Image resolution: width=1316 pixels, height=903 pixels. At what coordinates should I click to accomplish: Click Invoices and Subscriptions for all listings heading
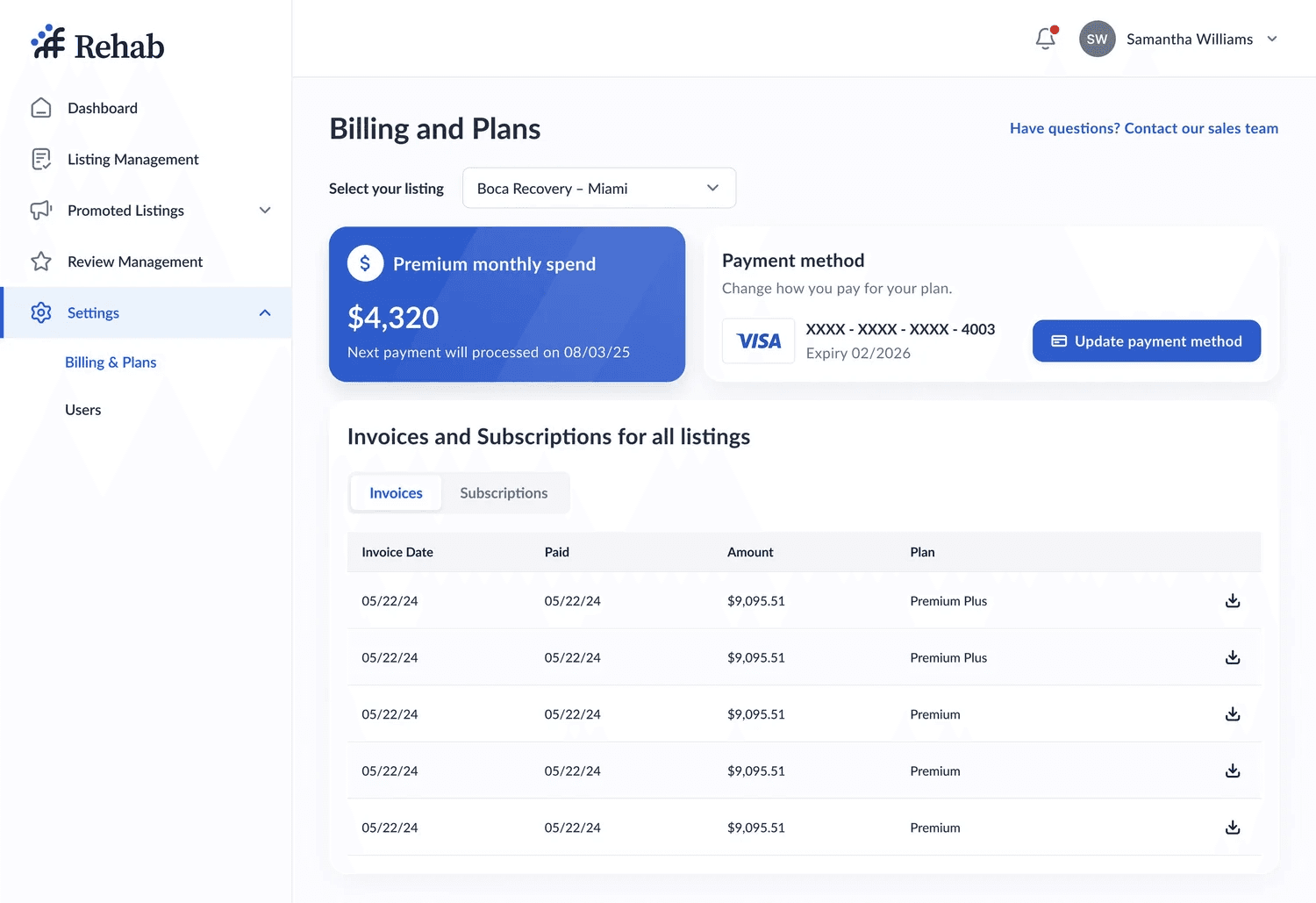[x=548, y=437]
